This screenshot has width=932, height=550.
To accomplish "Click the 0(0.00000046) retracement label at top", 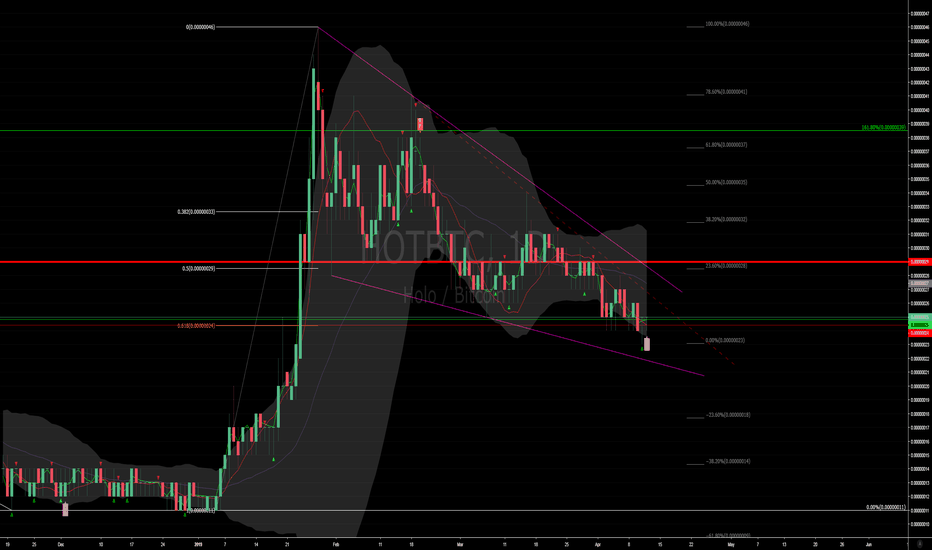I will tap(200, 27).
